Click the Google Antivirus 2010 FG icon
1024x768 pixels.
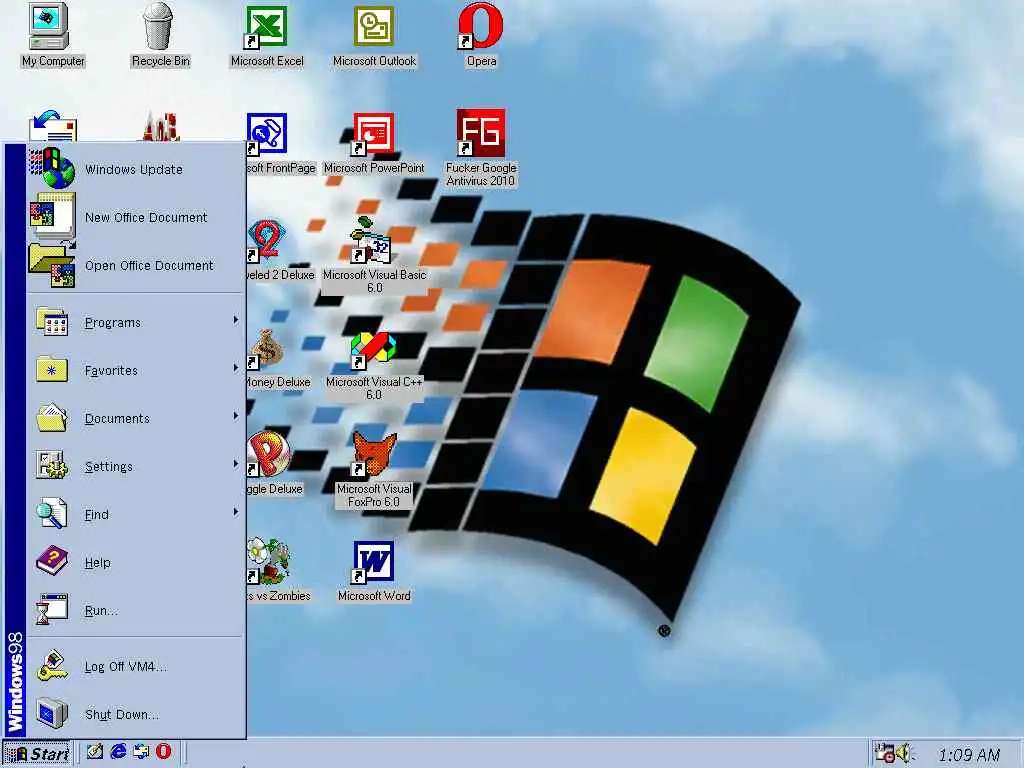(480, 133)
